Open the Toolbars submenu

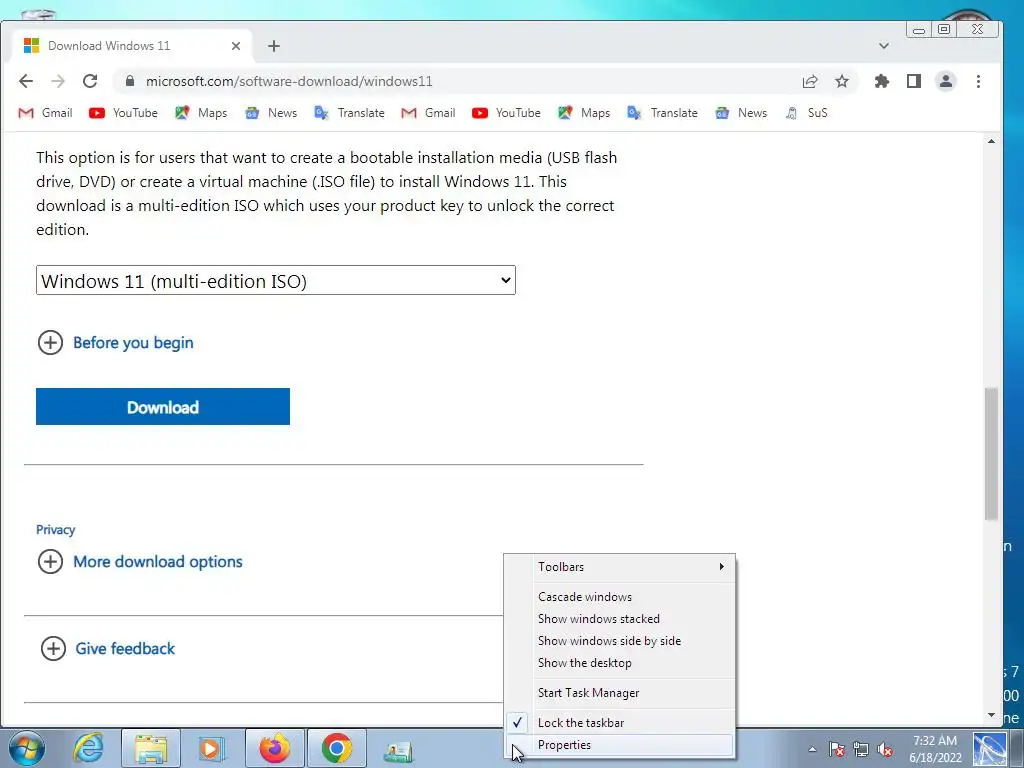click(619, 567)
